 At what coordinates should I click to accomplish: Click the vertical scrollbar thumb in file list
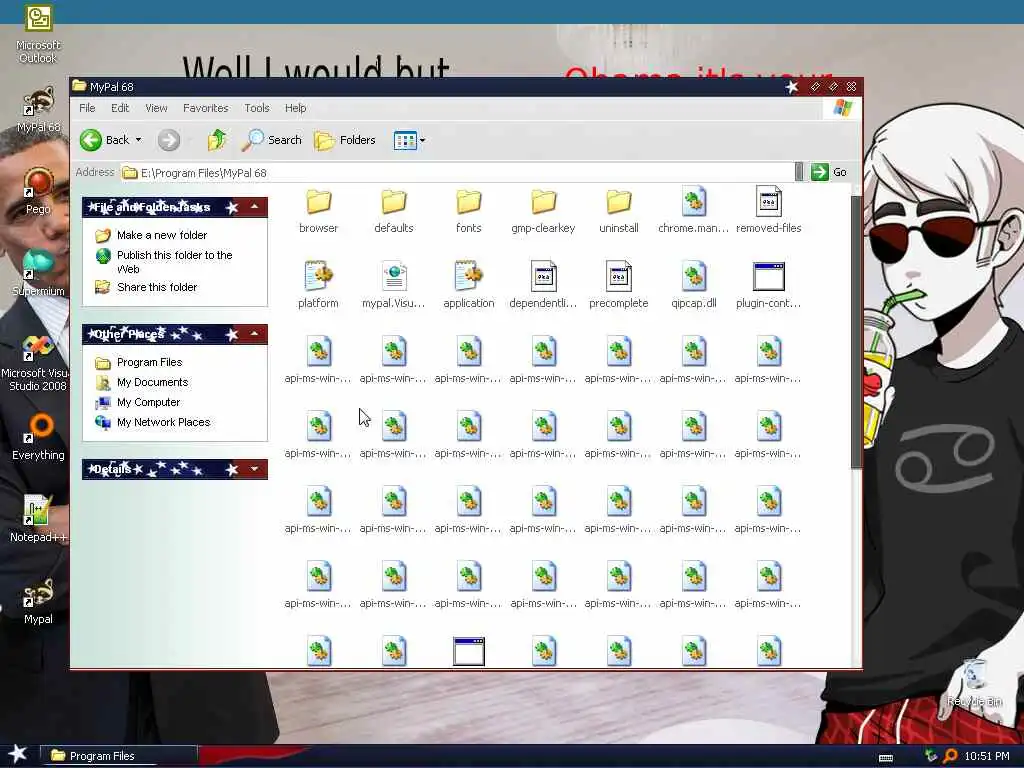pos(856,332)
